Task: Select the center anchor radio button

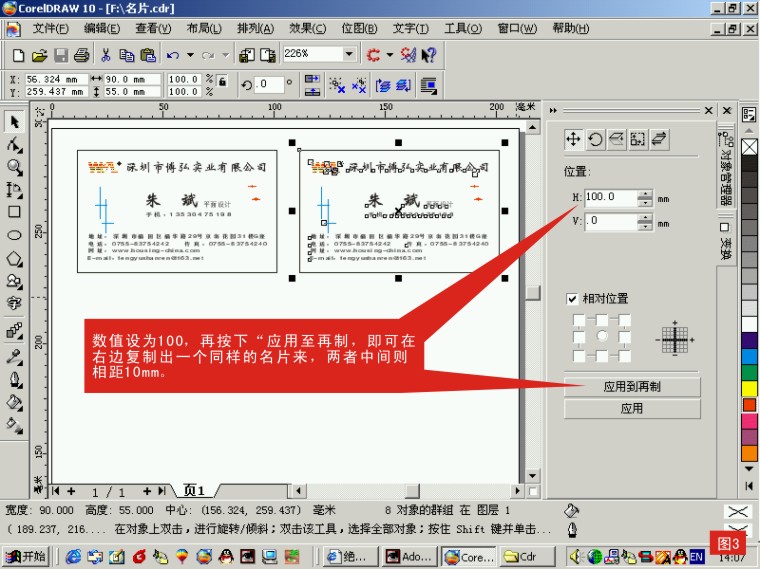Action: (602, 336)
